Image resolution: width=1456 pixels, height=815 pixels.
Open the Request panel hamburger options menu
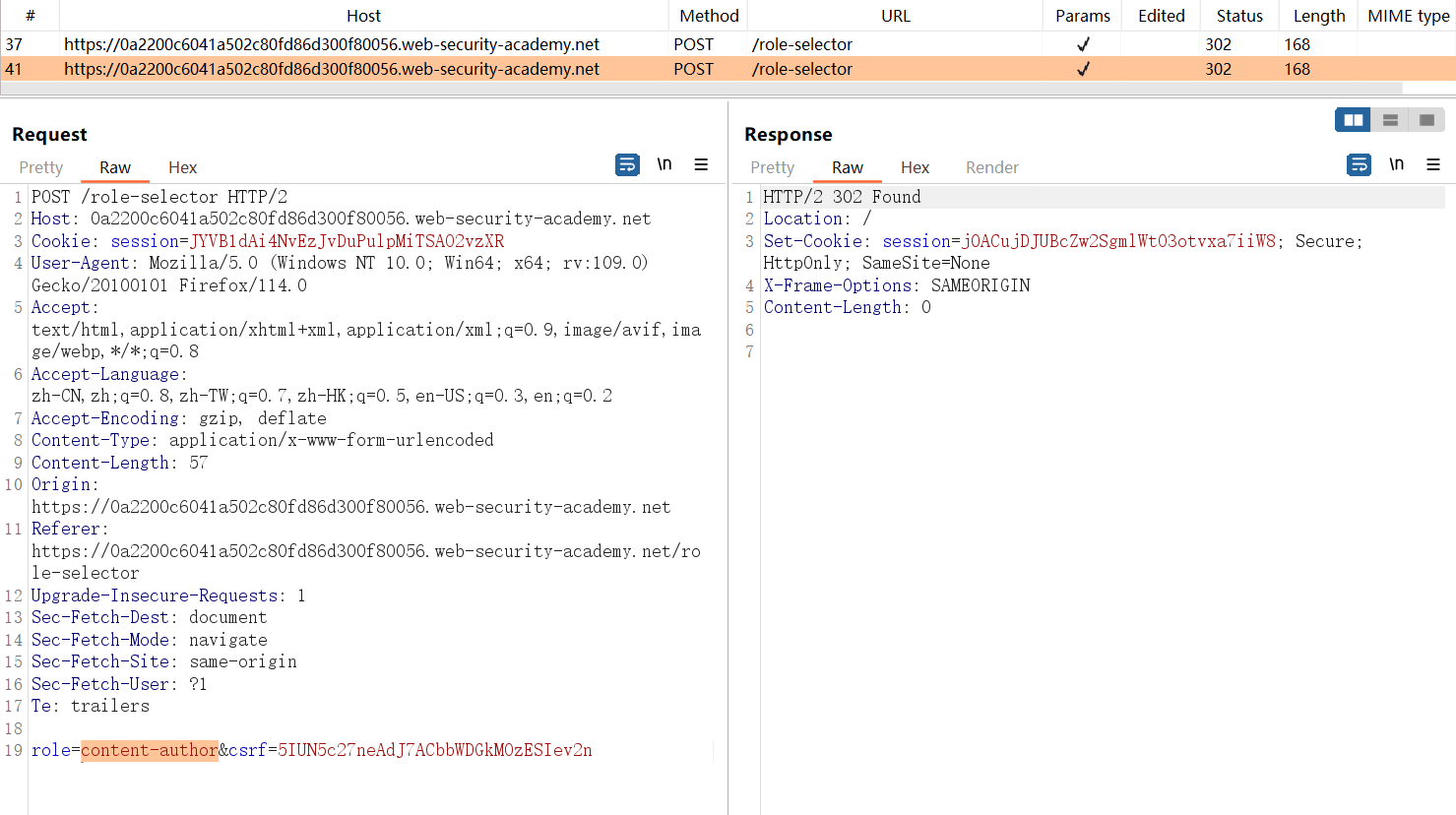[x=701, y=164]
